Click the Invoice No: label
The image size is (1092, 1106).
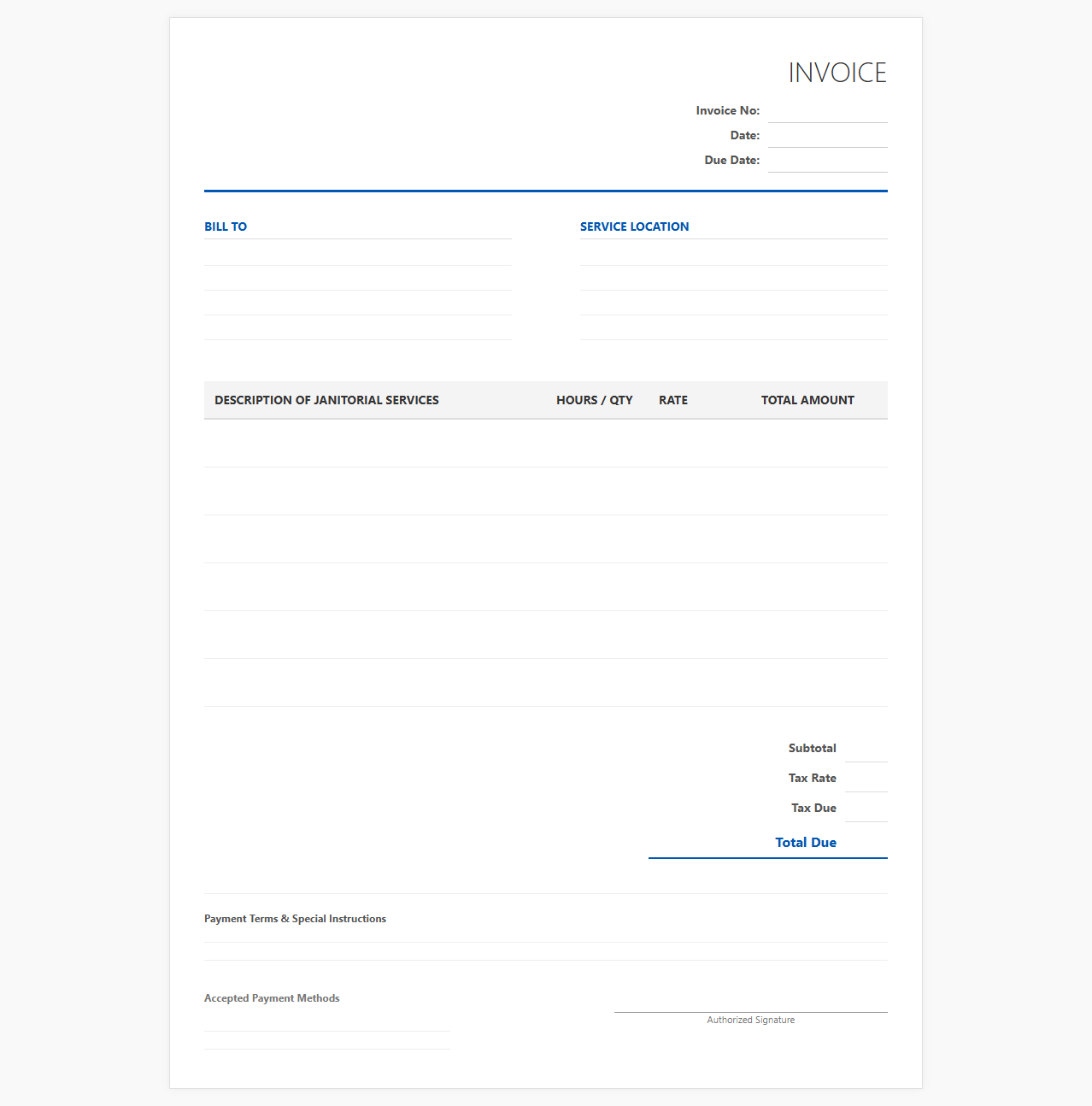728,111
